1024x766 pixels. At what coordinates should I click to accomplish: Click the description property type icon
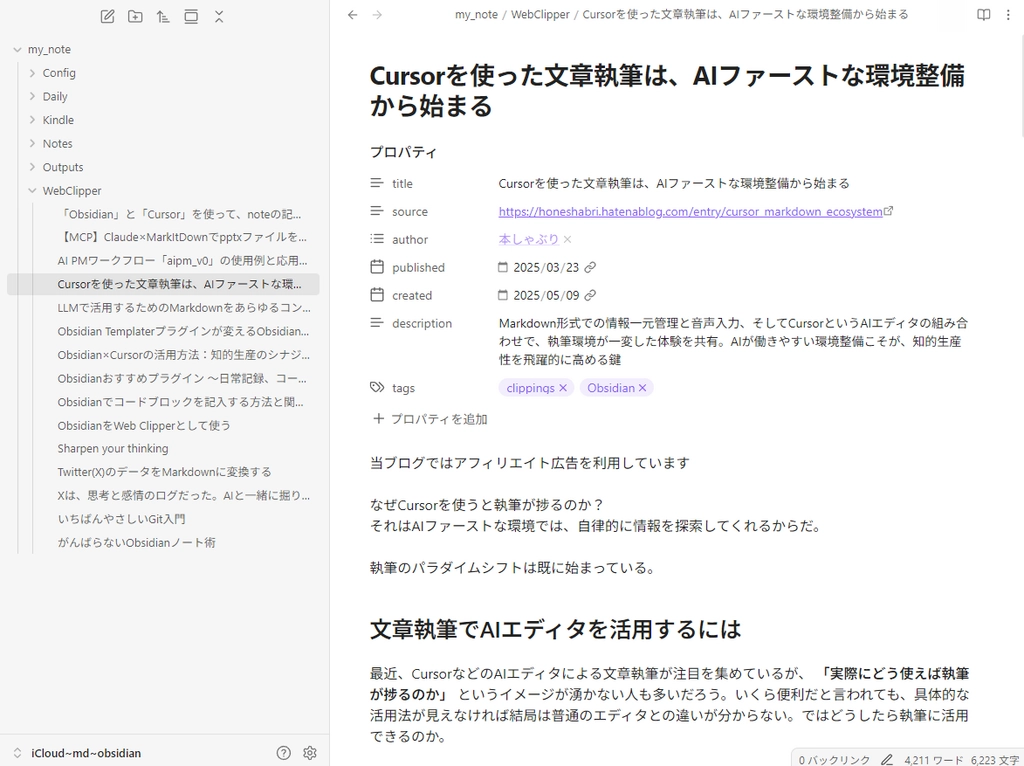(x=377, y=323)
